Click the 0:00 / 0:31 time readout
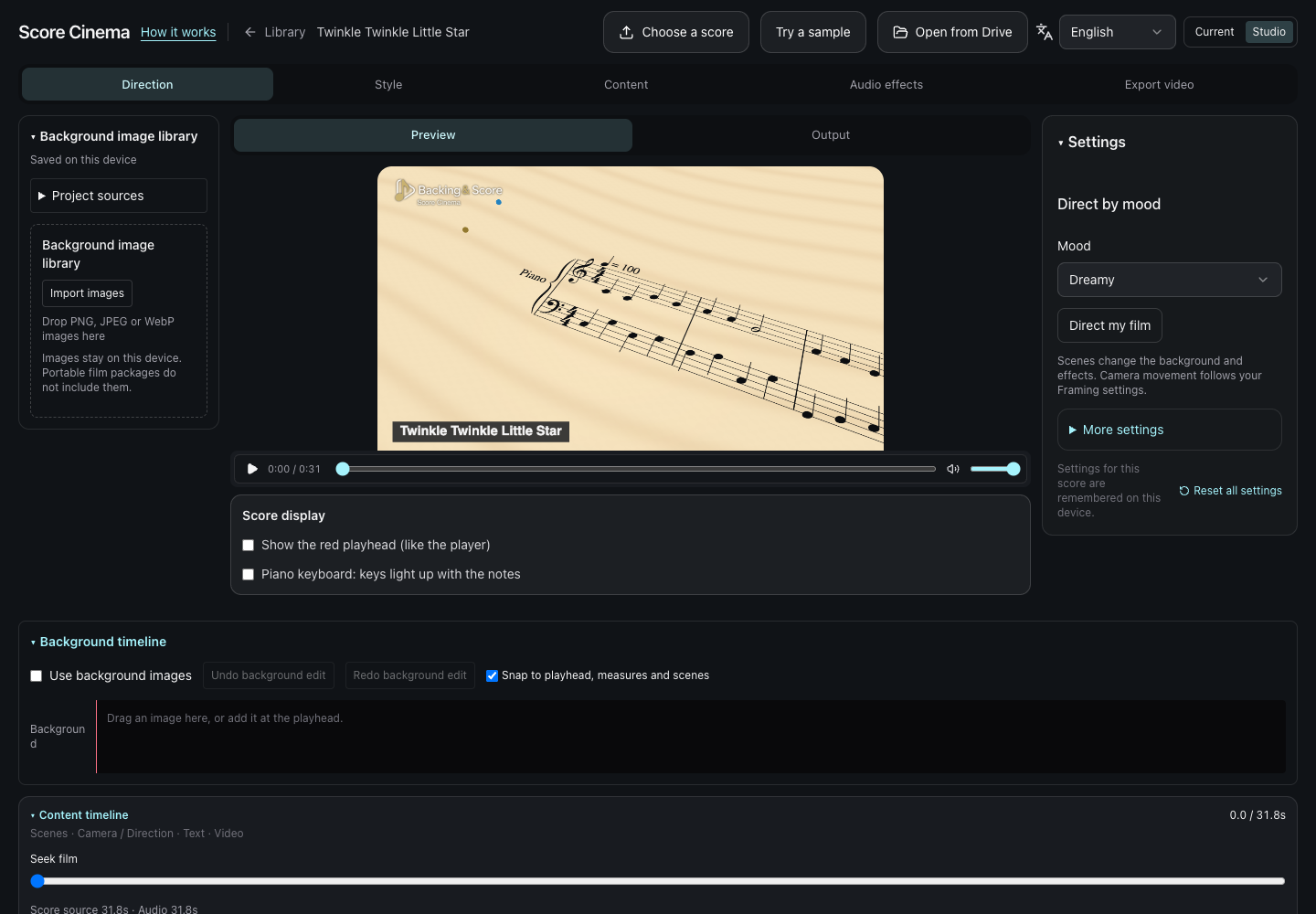Viewport: 1316px width, 914px height. point(294,469)
